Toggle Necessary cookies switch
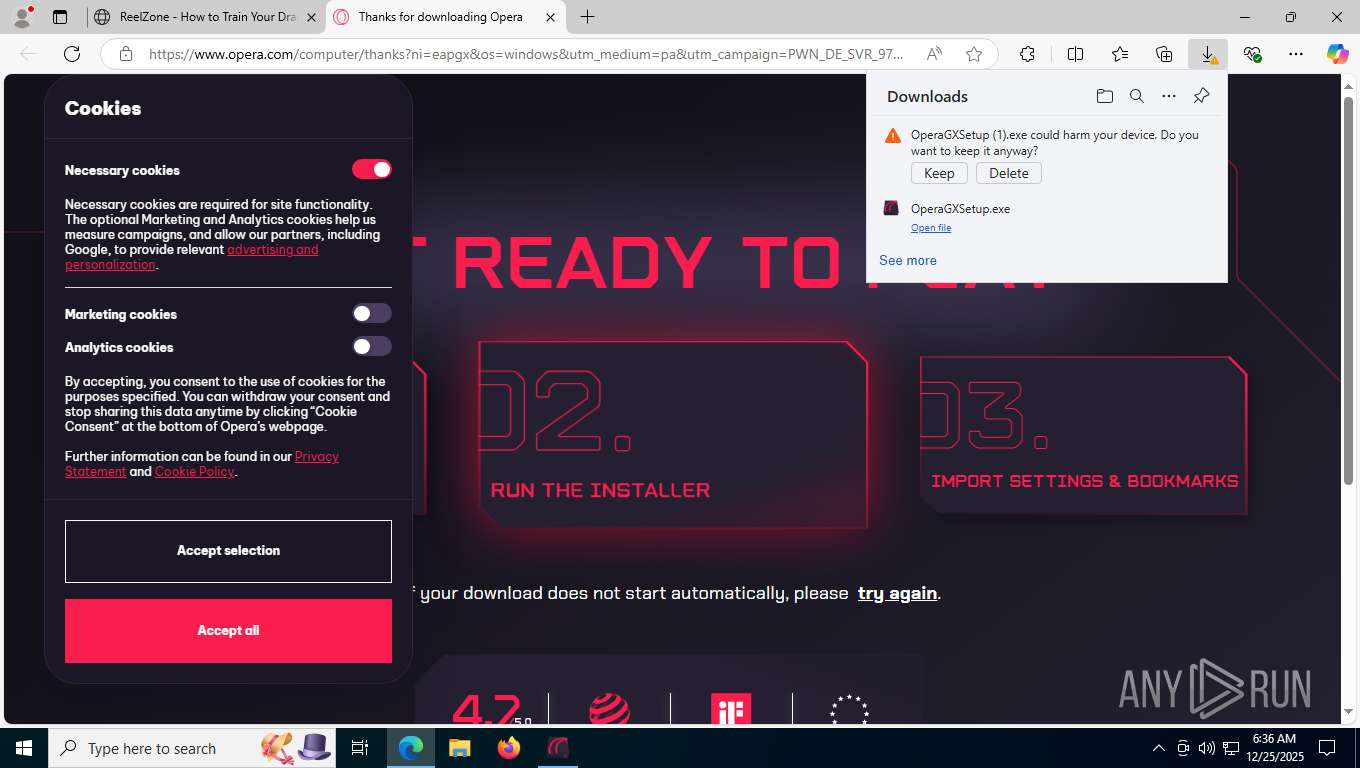Image resolution: width=1360 pixels, height=768 pixels. click(x=371, y=169)
